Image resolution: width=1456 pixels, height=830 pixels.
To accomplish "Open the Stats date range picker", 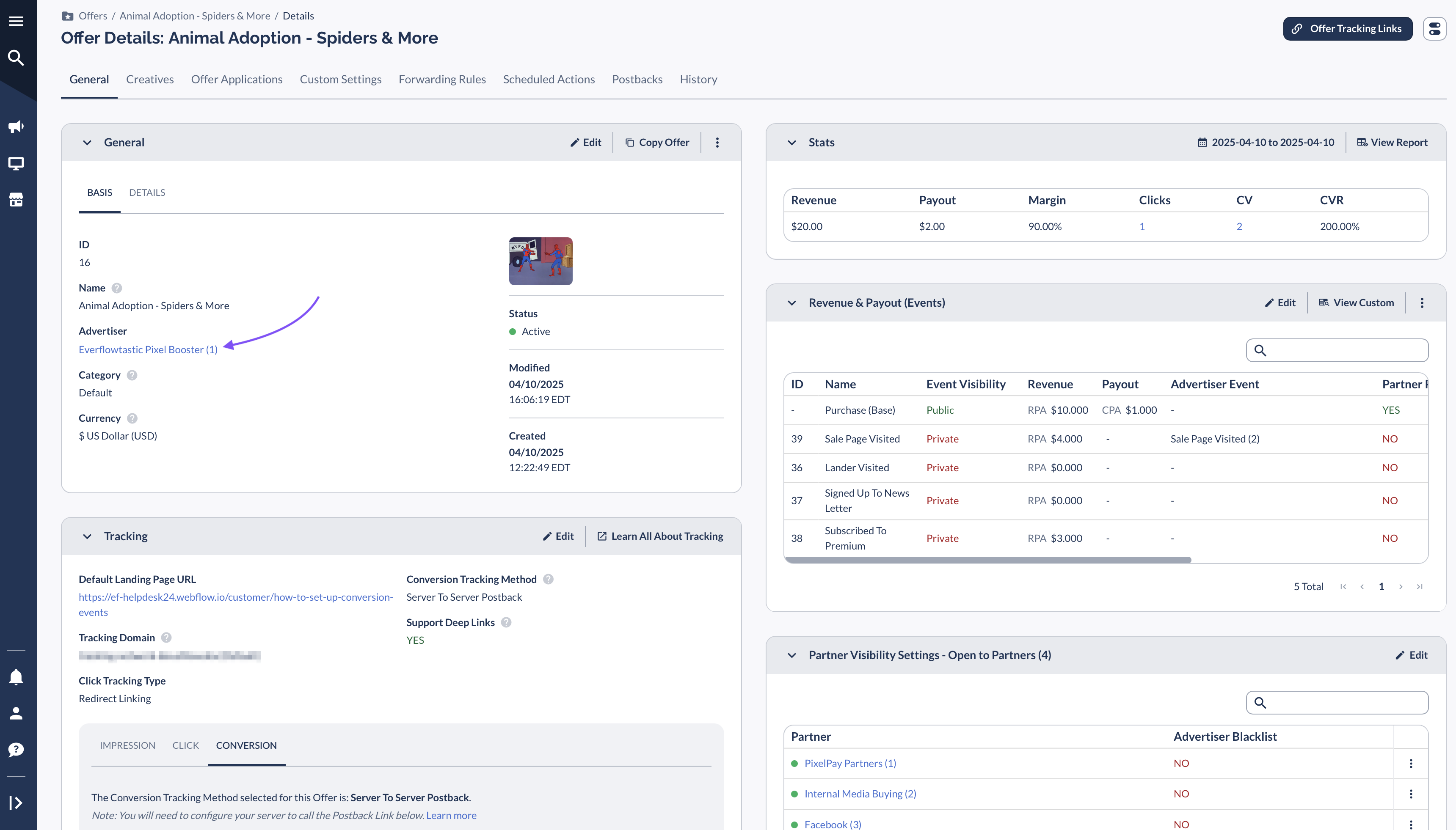I will point(1266,143).
